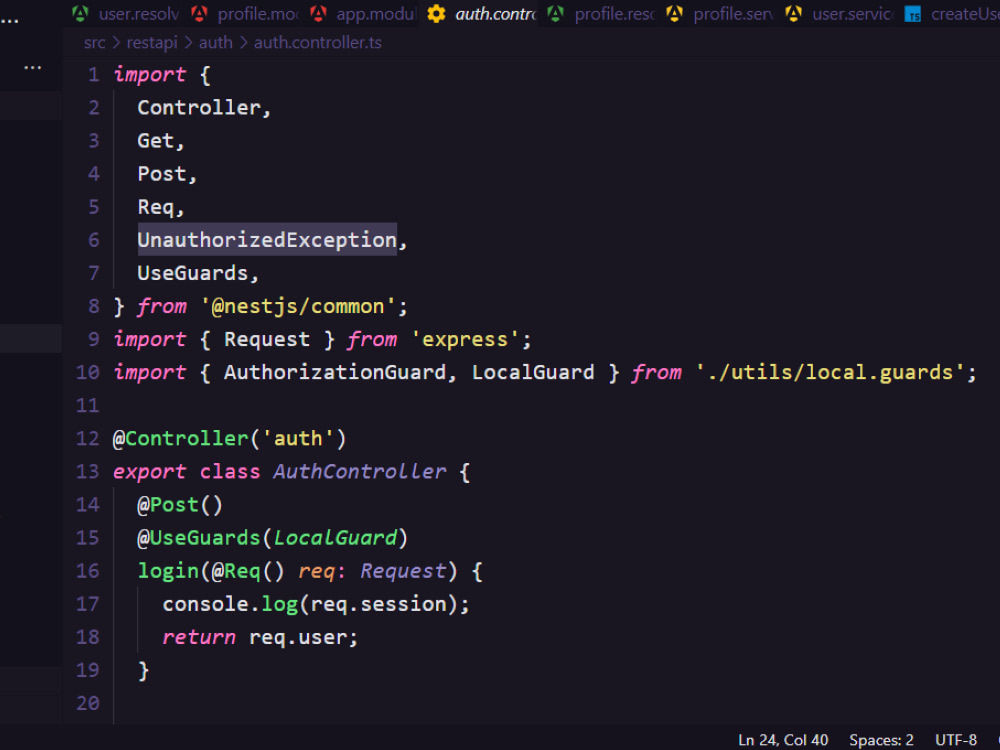Click the gear icon on auth.controller tab
The width and height of the screenshot is (1000, 750).
pos(436,13)
